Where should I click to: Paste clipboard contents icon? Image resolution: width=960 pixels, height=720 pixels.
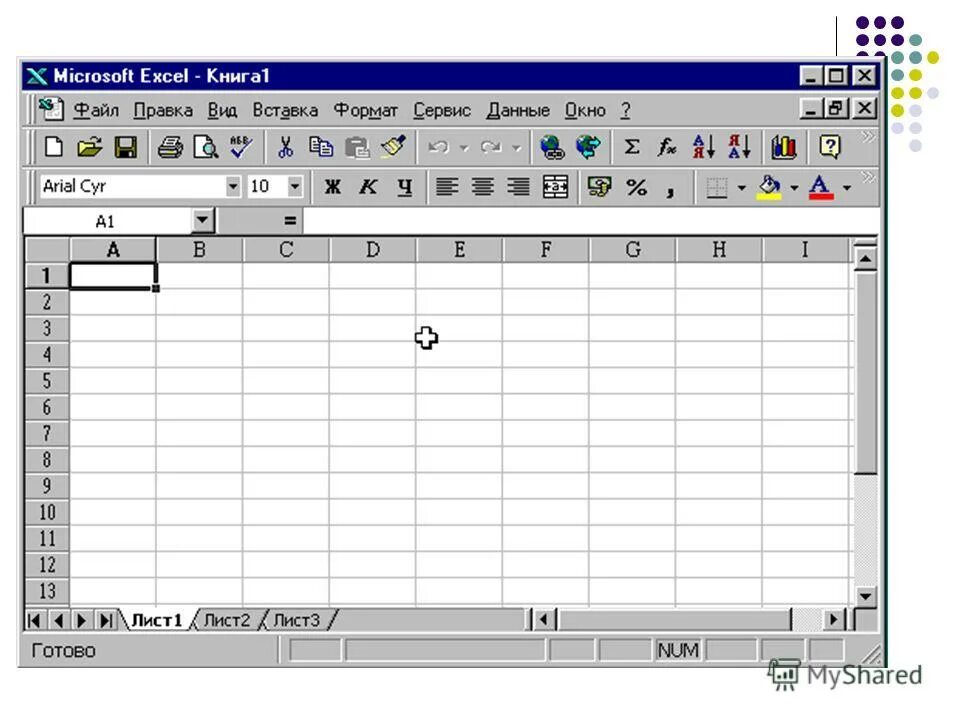coord(357,147)
